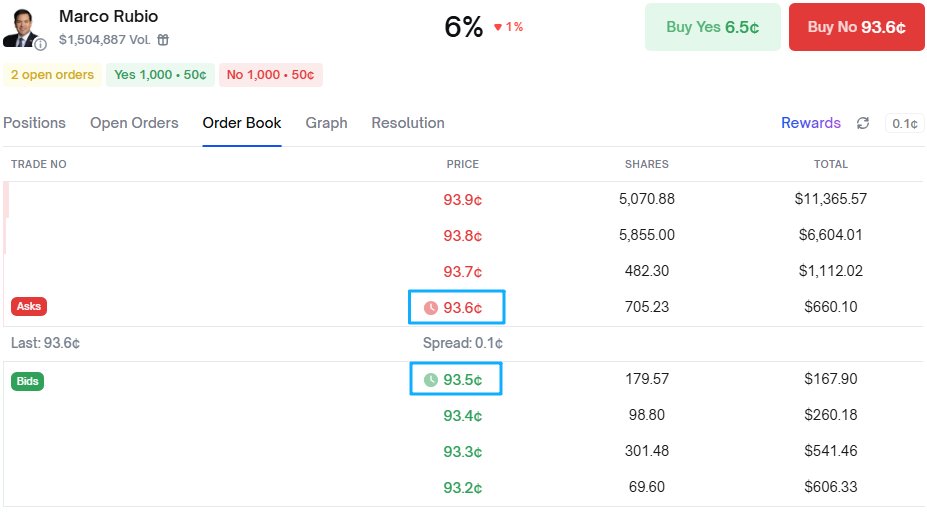927x513 pixels.
Task: View the Resolution tab
Action: pyautogui.click(x=408, y=123)
